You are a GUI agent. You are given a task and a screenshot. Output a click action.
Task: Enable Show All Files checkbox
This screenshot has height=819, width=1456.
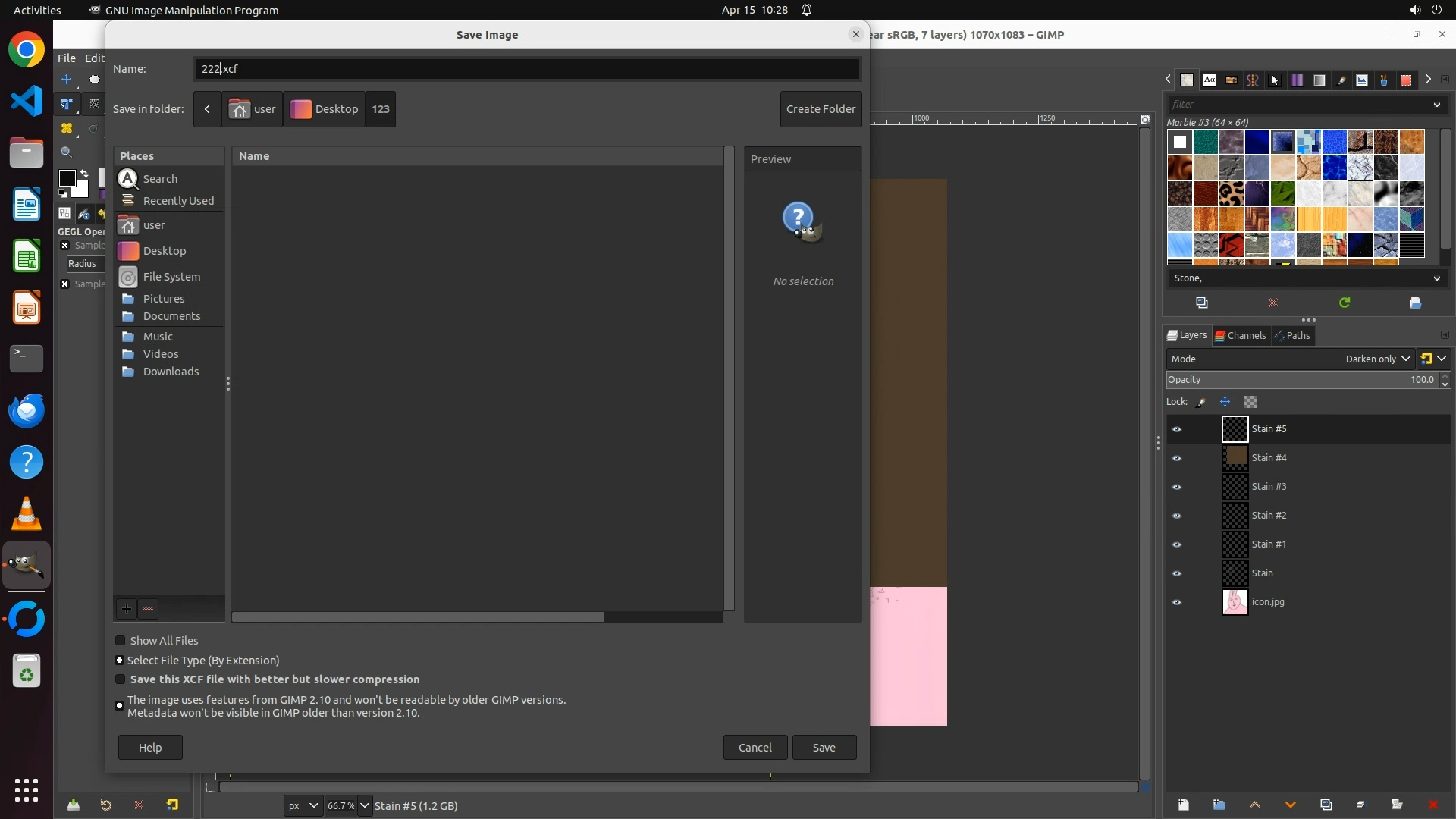pyautogui.click(x=120, y=641)
